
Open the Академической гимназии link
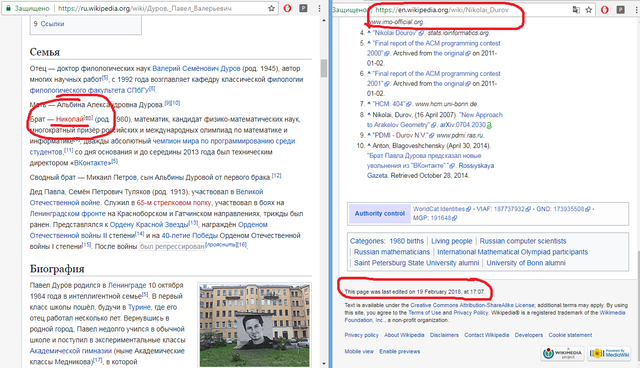coord(70,350)
